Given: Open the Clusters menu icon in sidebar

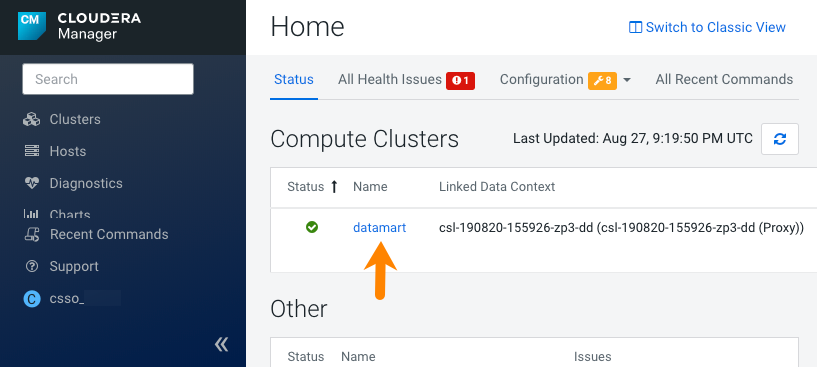Looking at the screenshot, I should tap(31, 119).
